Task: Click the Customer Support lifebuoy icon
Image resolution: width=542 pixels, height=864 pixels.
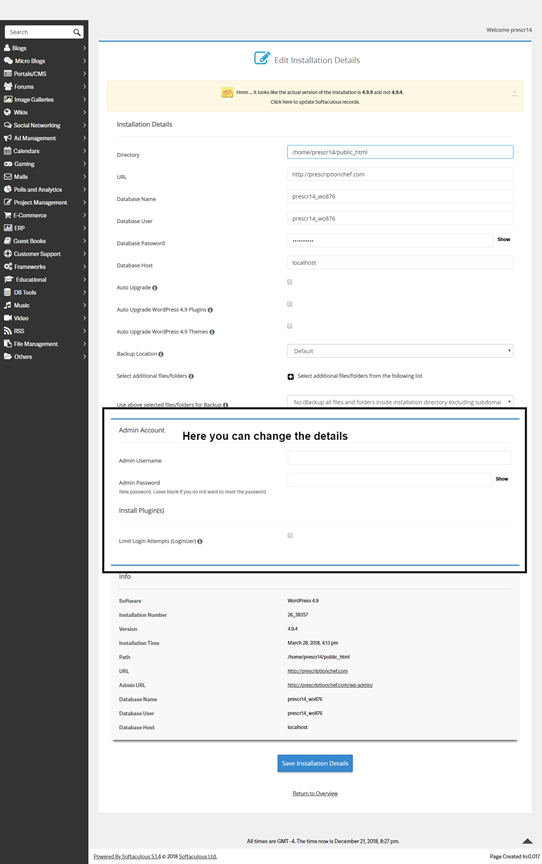Action: click(x=8, y=253)
